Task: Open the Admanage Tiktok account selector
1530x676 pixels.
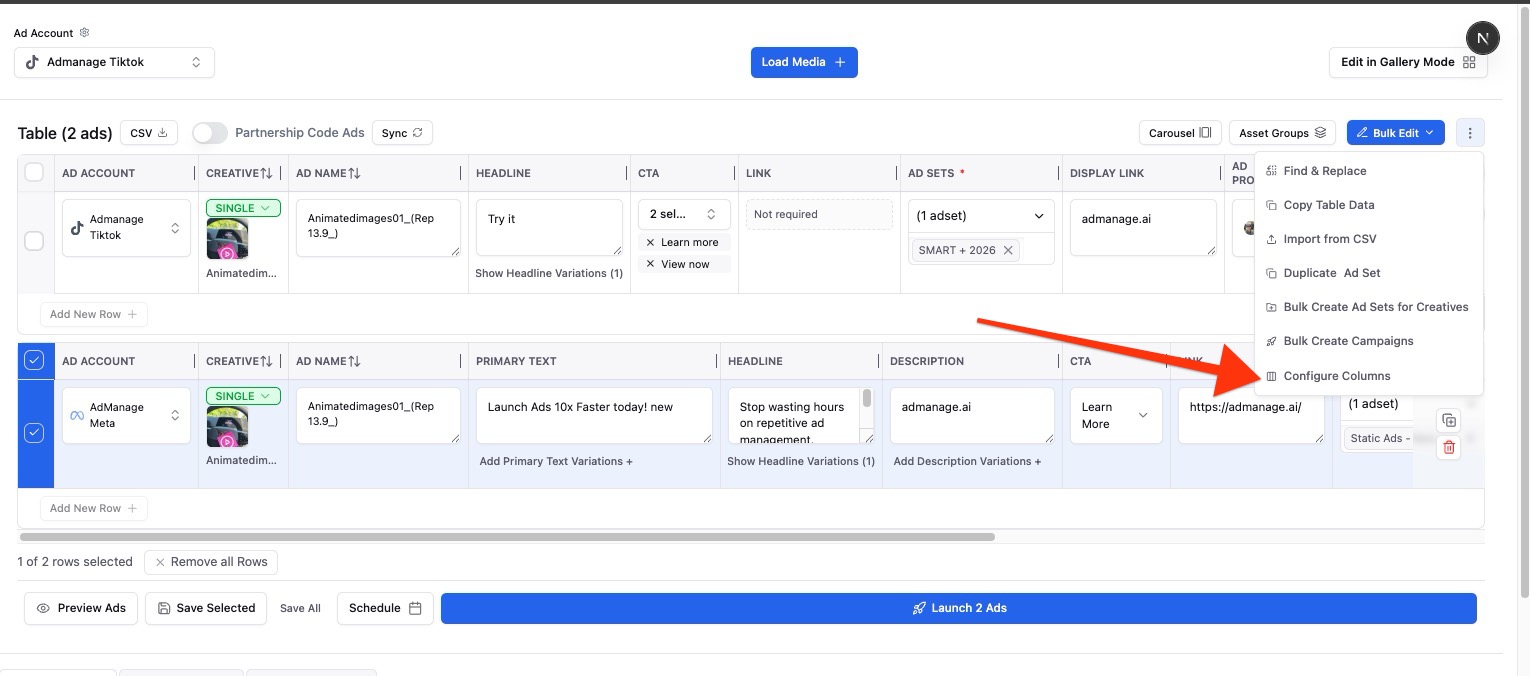Action: (x=114, y=62)
